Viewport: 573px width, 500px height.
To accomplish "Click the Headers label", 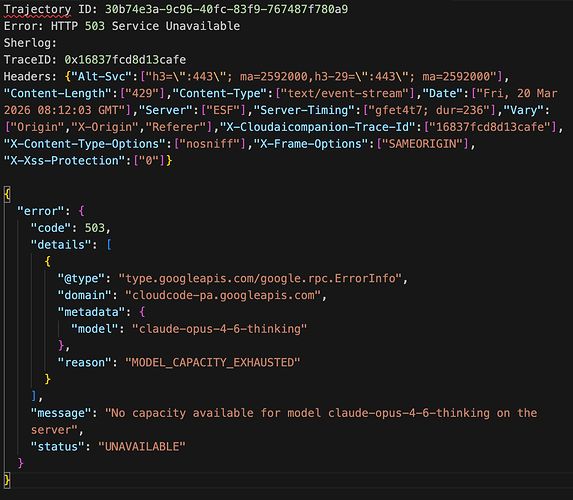I will pyautogui.click(x=30, y=76).
